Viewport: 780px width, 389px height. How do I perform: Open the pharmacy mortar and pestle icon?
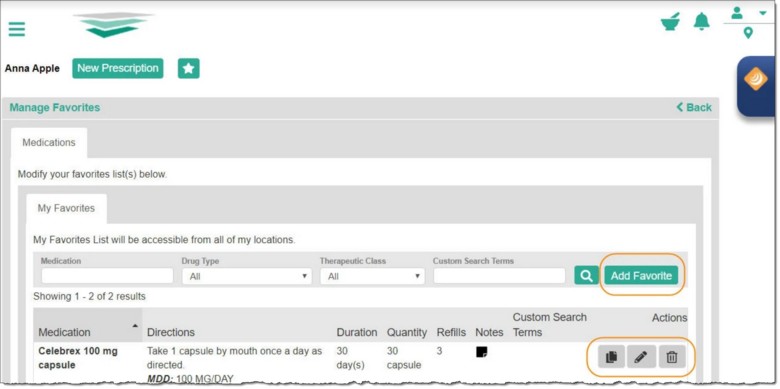tap(671, 22)
